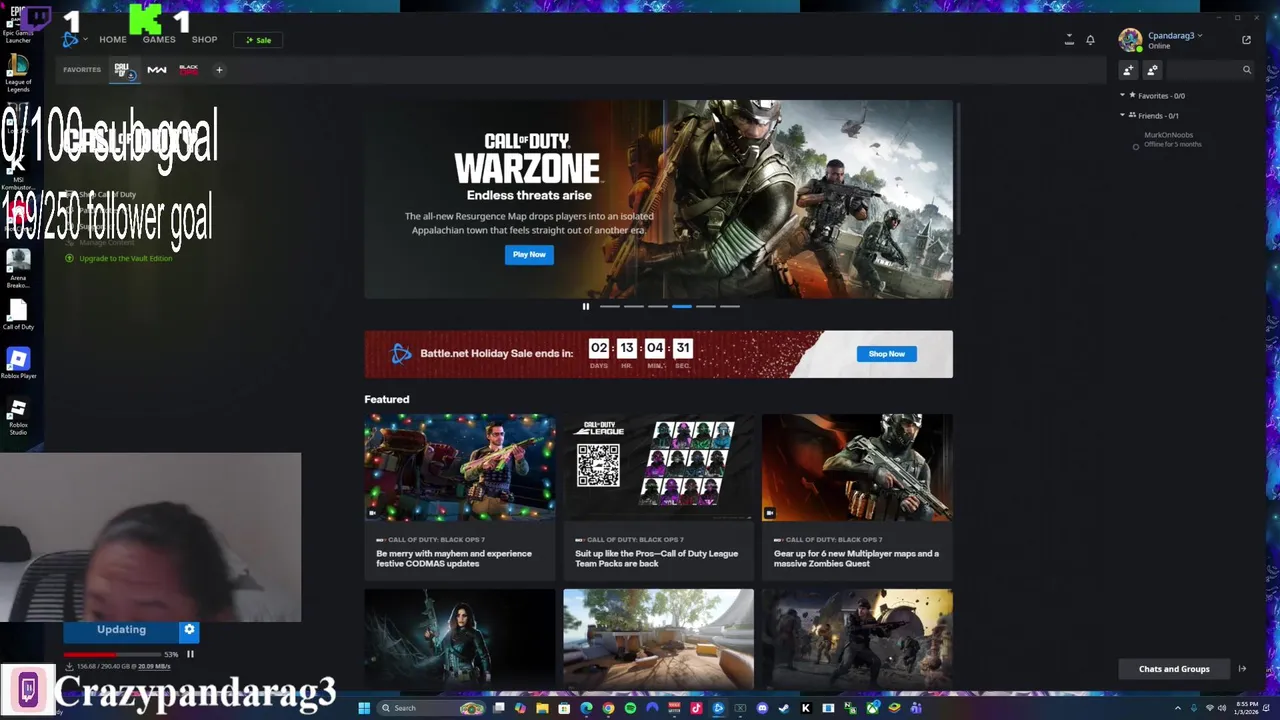
Task: Select the active blue carousel indicator
Action: (681, 306)
